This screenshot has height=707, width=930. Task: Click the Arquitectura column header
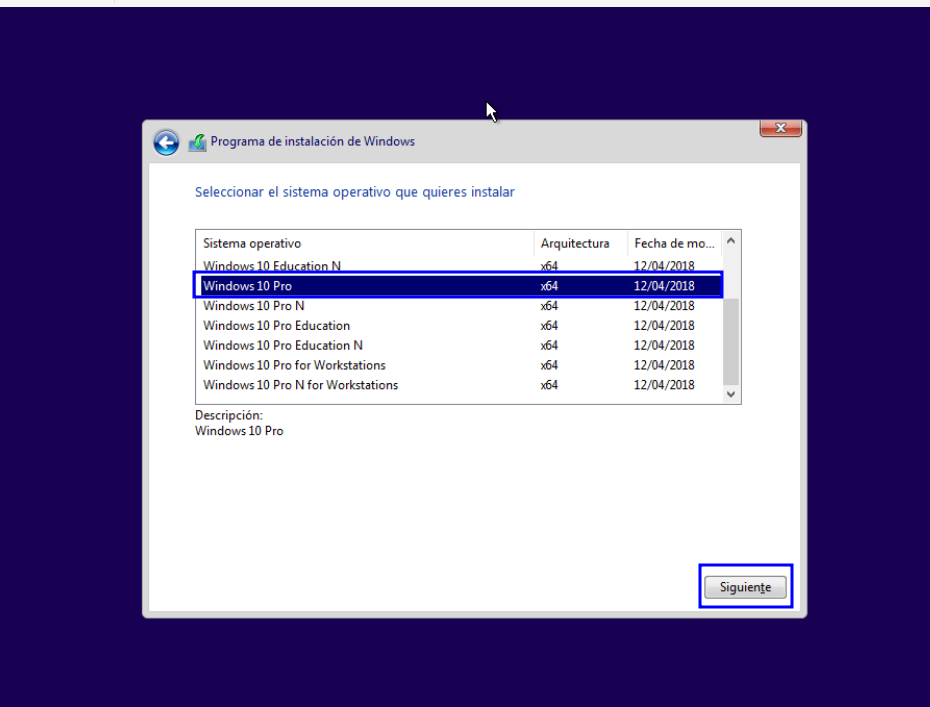(x=581, y=243)
